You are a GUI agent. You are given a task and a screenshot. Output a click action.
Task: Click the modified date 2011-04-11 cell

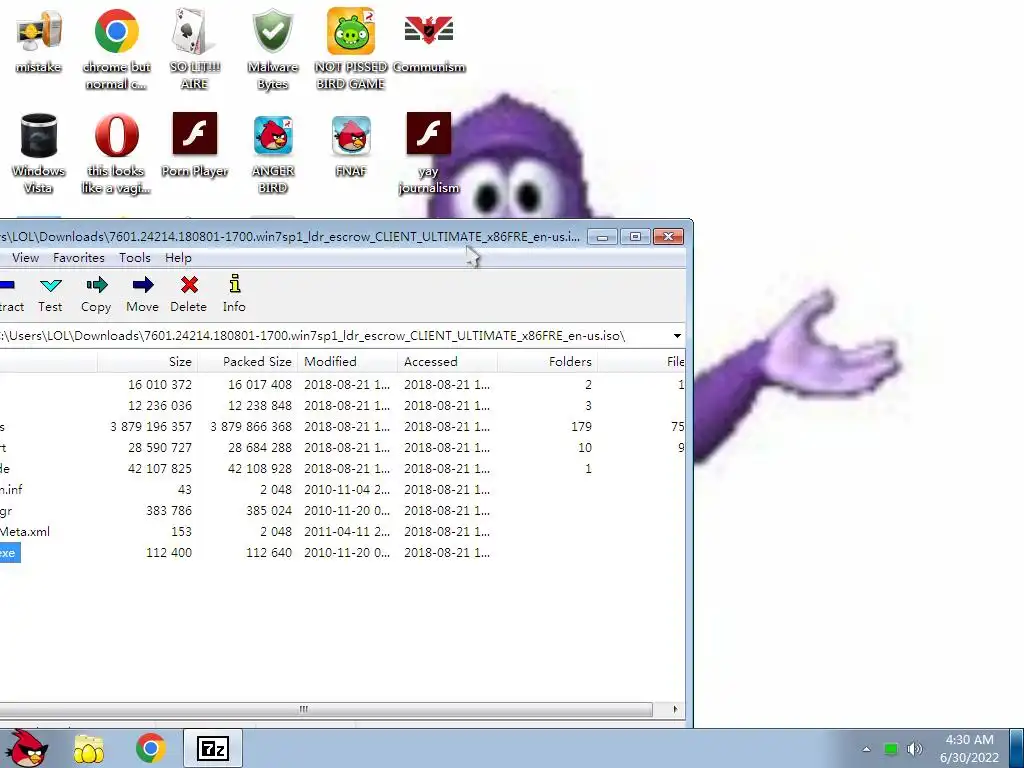click(347, 532)
